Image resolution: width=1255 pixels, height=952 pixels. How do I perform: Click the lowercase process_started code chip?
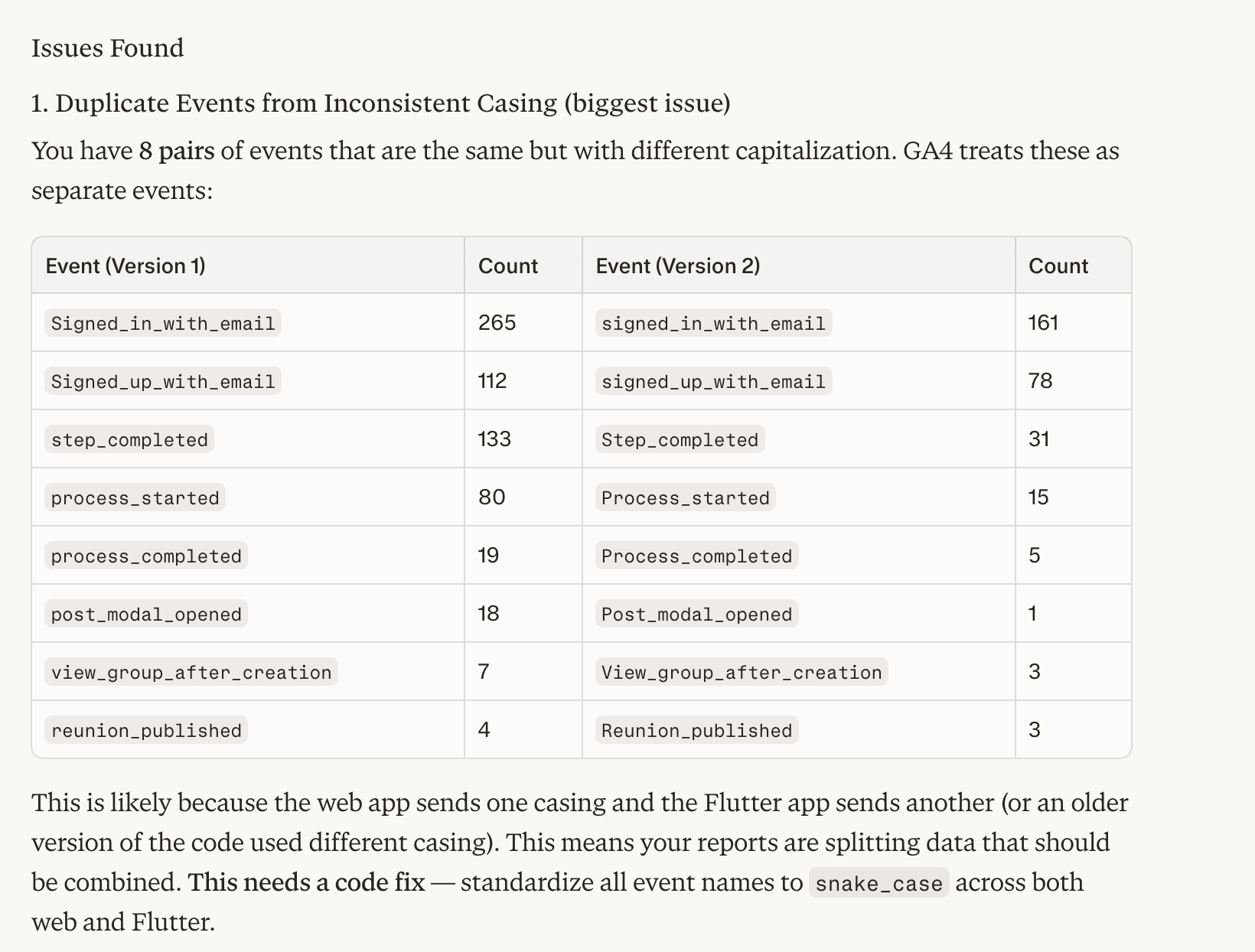click(135, 497)
